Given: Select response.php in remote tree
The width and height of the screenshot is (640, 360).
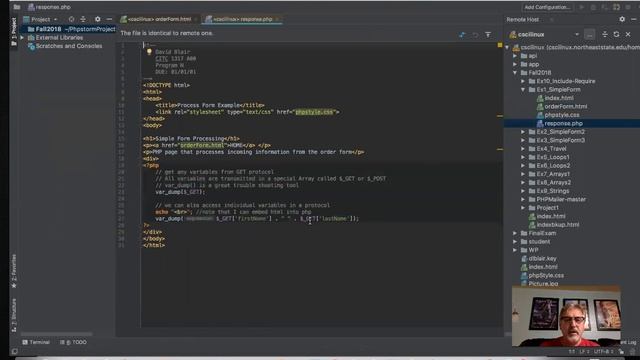Looking at the screenshot, I should point(560,123).
